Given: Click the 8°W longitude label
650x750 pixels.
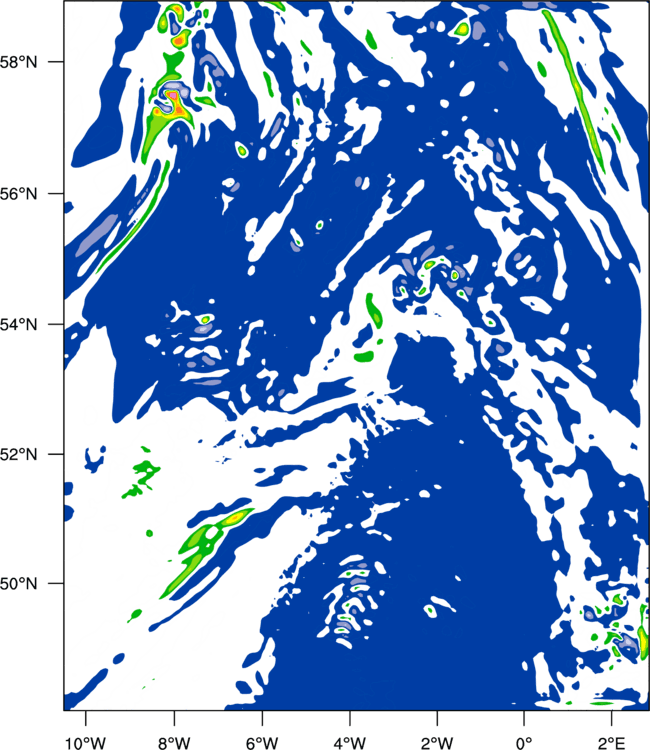Looking at the screenshot, I should 174,743.
